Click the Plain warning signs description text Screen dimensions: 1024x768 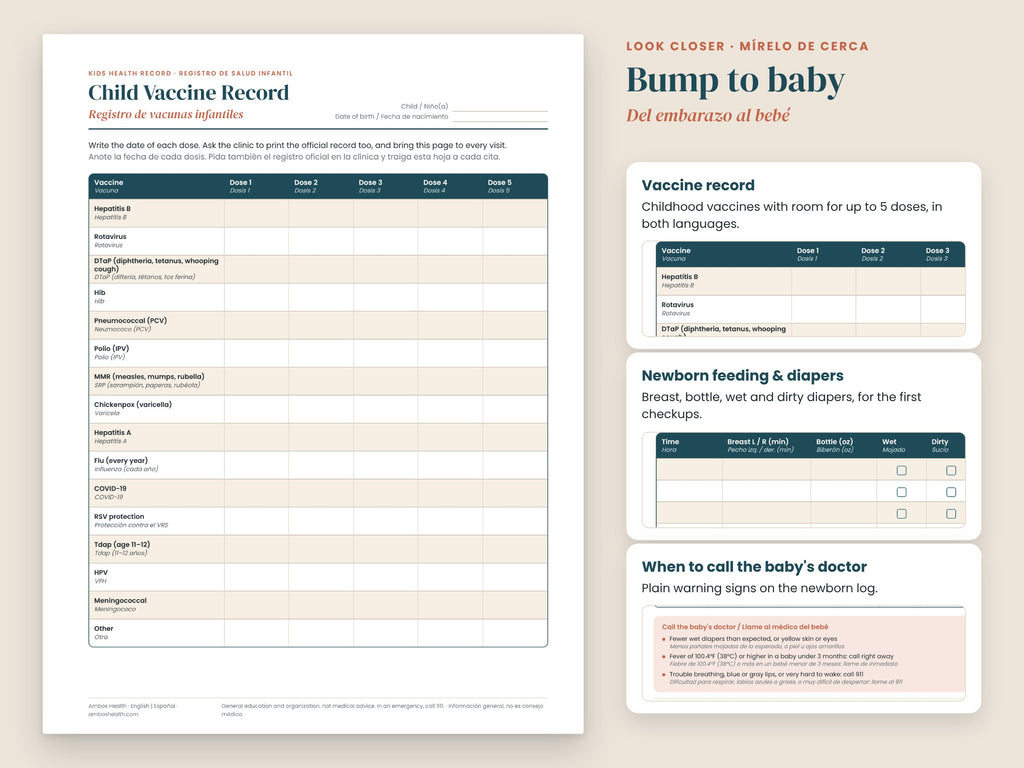760,588
